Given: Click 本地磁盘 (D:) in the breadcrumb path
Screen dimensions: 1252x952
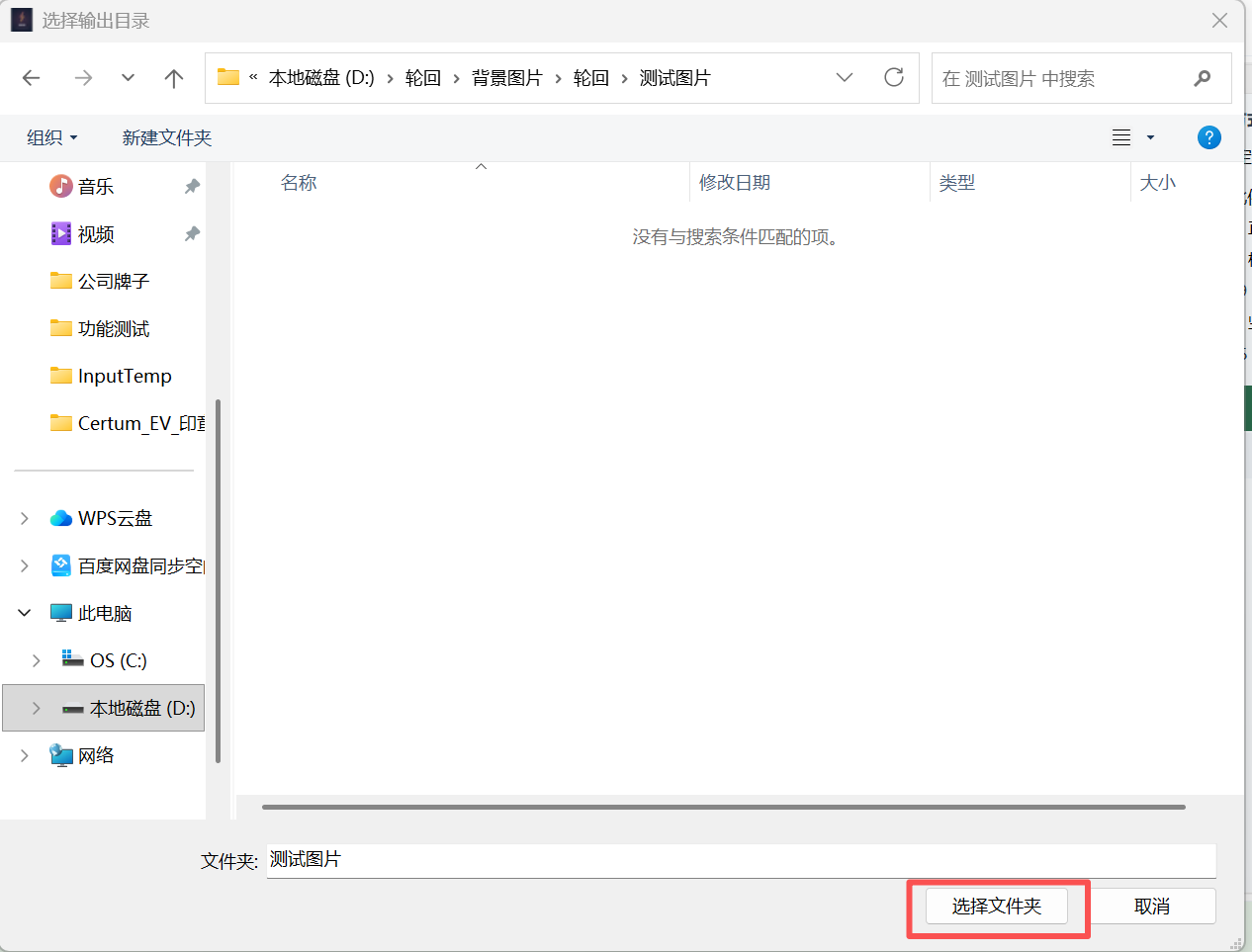Looking at the screenshot, I should (x=321, y=78).
